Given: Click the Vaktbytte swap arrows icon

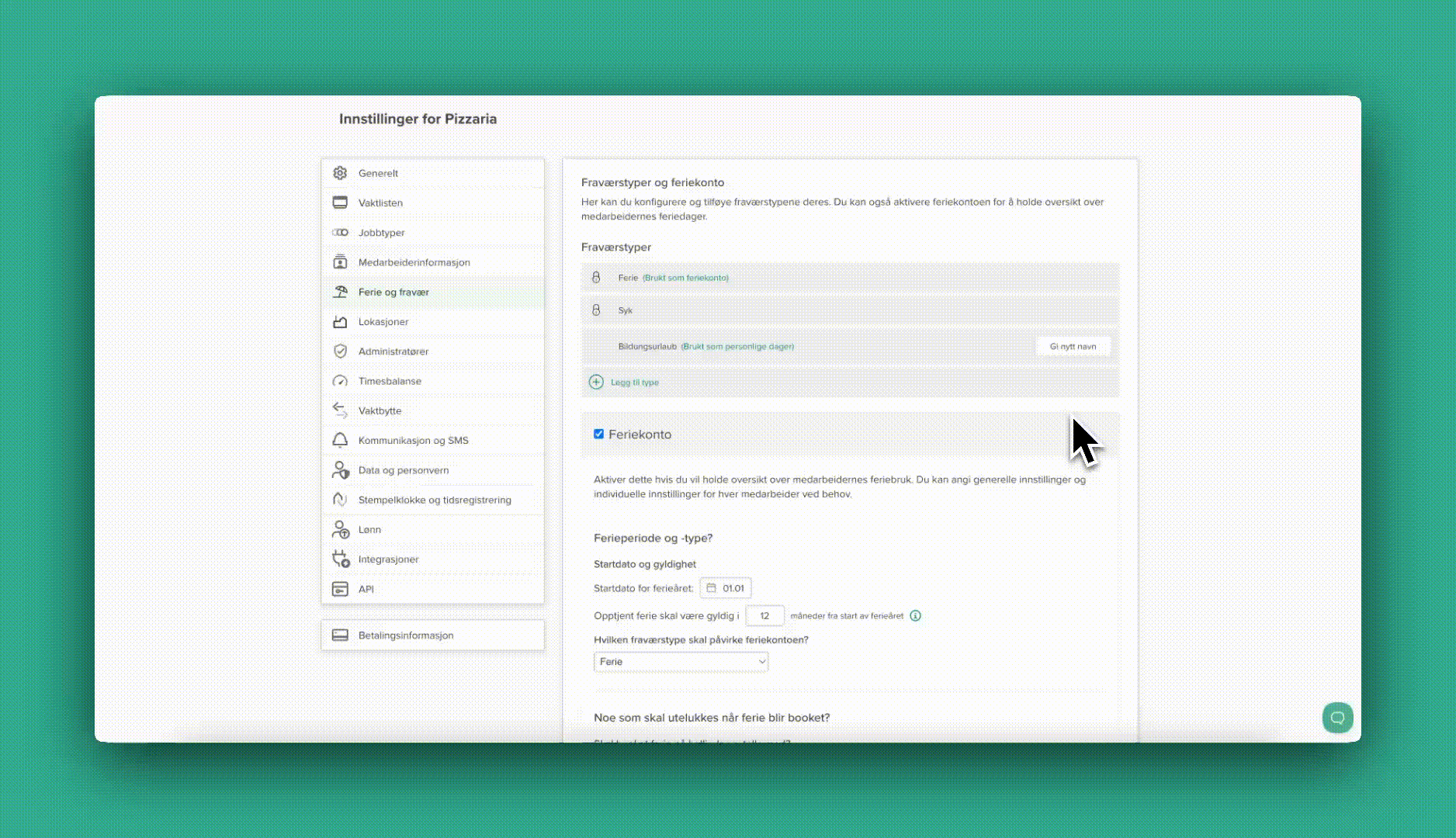Looking at the screenshot, I should (x=340, y=410).
